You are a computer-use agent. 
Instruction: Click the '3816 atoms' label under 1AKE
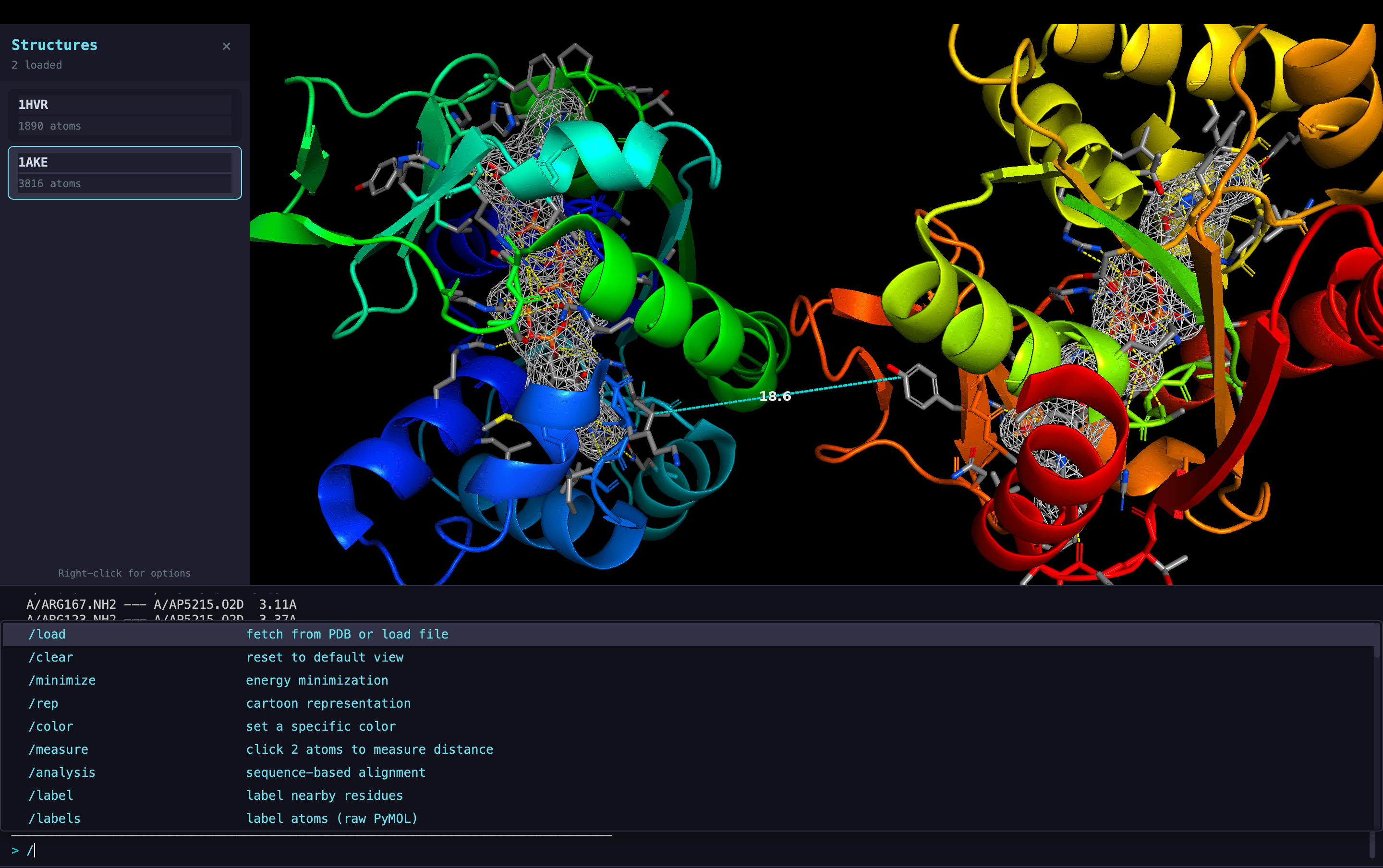click(50, 183)
